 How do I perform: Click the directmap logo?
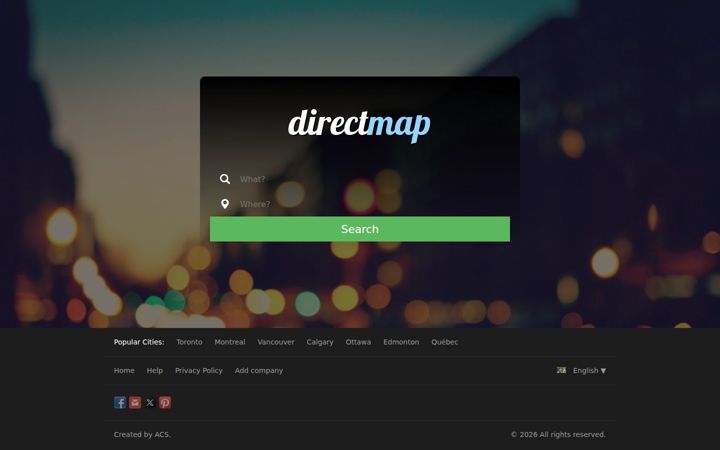click(359, 125)
